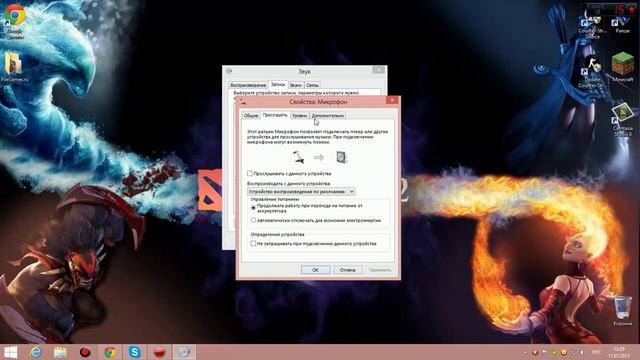Click the microphone image in the Прослушать tab

pos(298,157)
